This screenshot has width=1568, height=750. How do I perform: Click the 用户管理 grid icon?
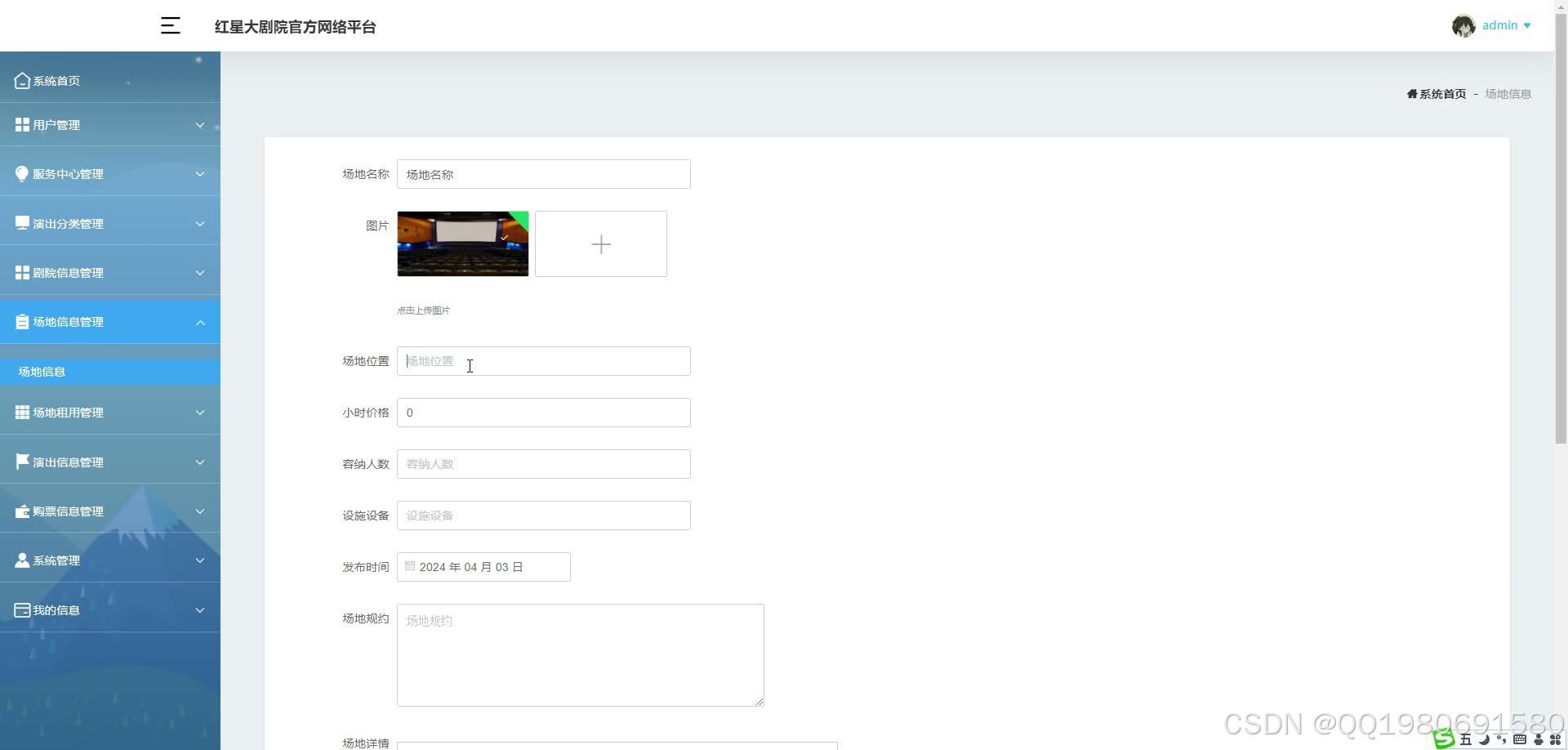pos(22,124)
